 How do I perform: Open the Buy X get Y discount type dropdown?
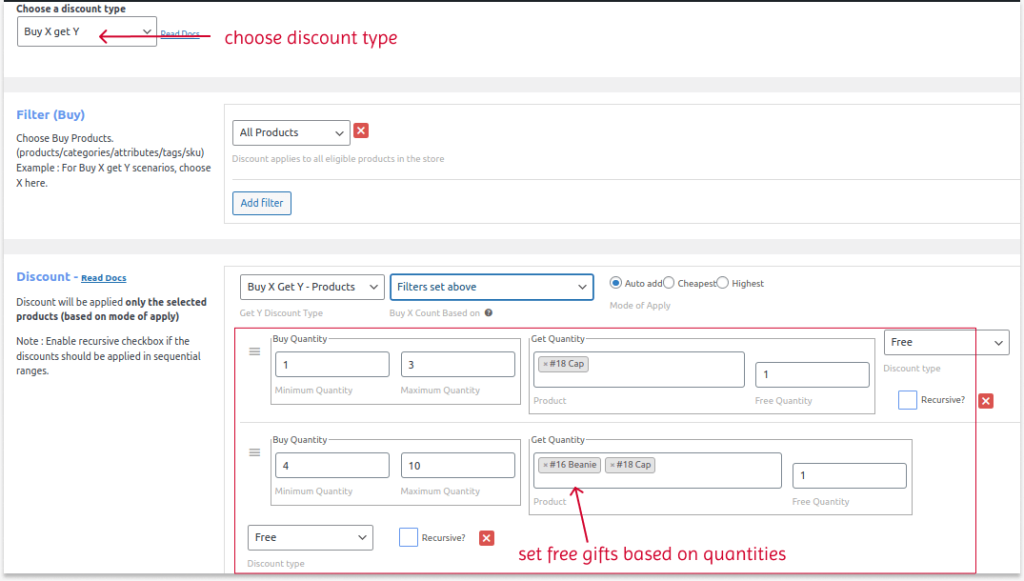click(86, 31)
